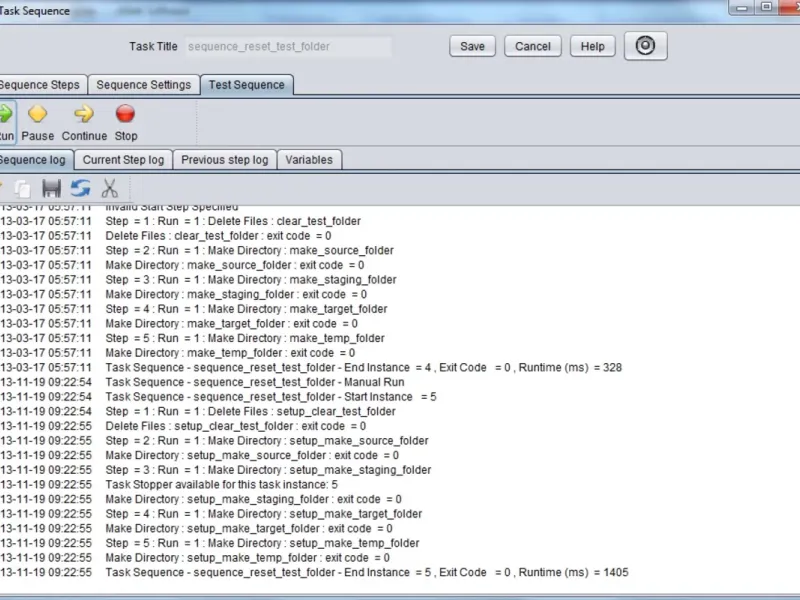The height and width of the screenshot is (600, 800).
Task: Open Help for the task sequence
Action: [592, 46]
